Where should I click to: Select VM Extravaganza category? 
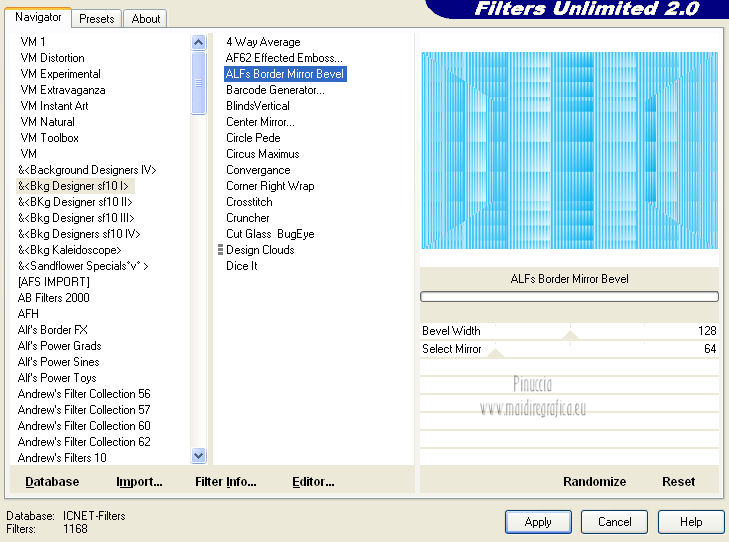click(x=63, y=90)
